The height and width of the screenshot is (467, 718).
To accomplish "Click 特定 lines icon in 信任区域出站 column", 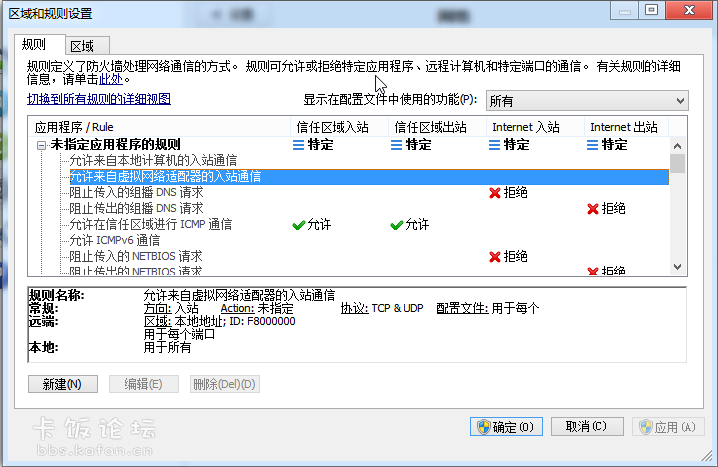I will (x=397, y=145).
